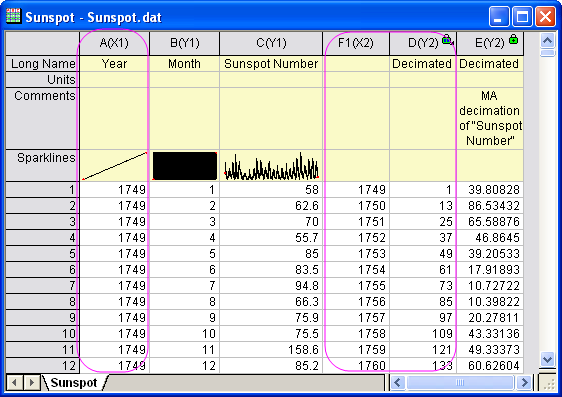The height and width of the screenshot is (397, 562).
Task: Click the horizontal scrollbar left arrow
Action: (397, 383)
